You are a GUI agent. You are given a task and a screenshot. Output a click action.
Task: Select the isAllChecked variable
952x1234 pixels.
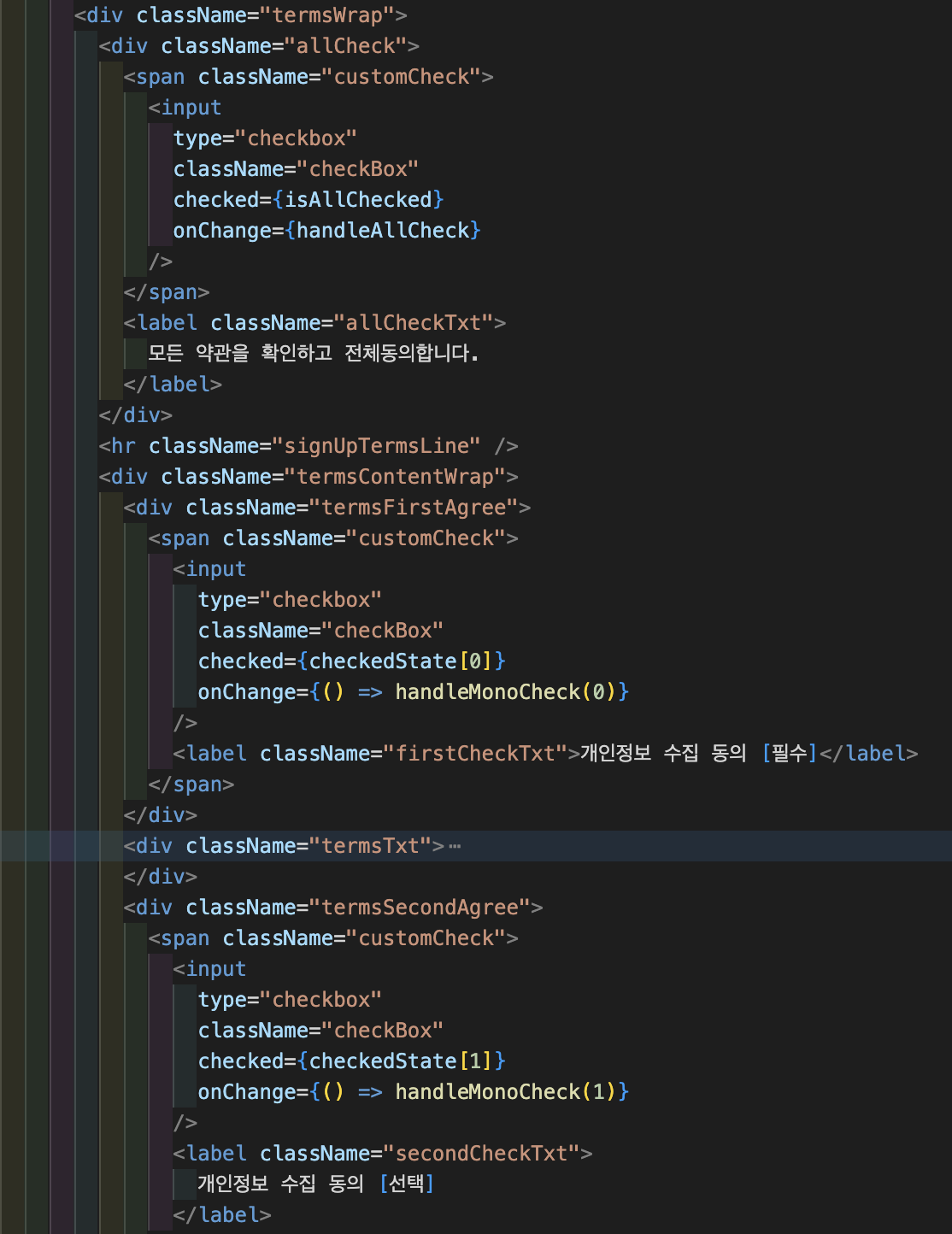[x=358, y=200]
